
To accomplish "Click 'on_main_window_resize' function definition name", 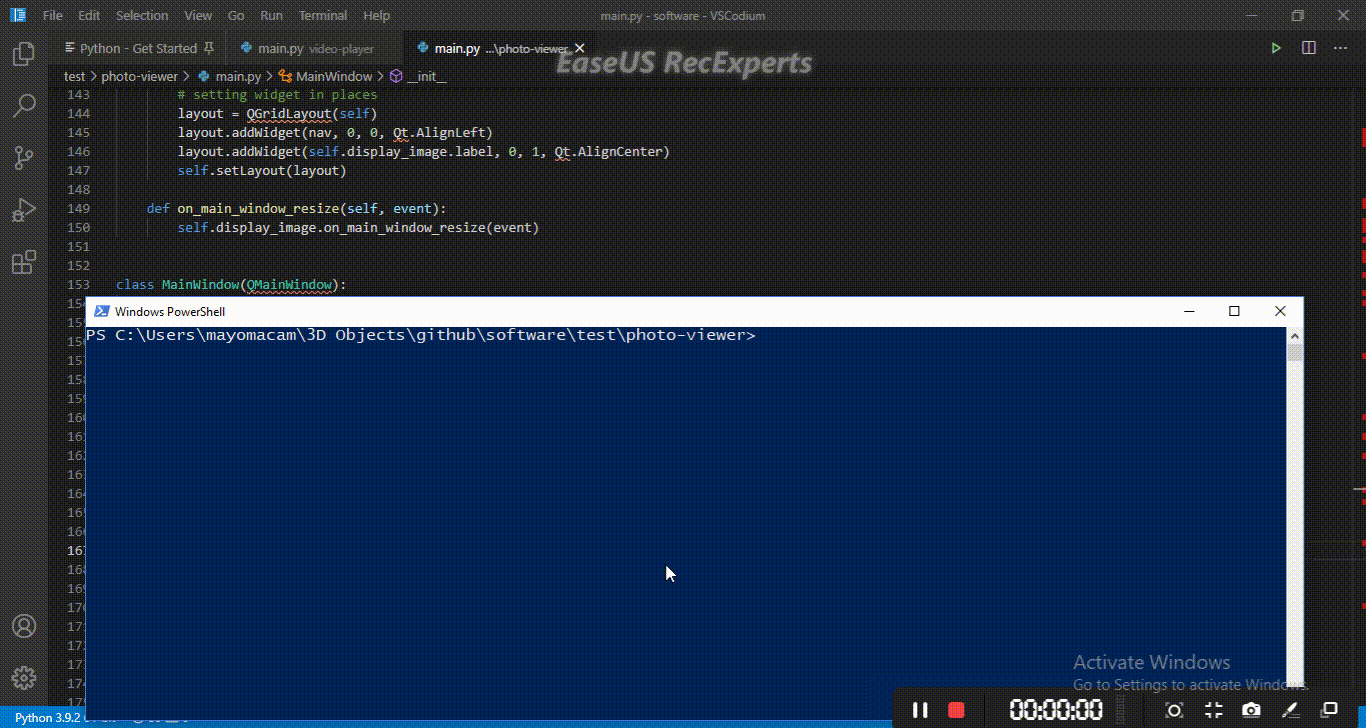I will click(258, 209).
